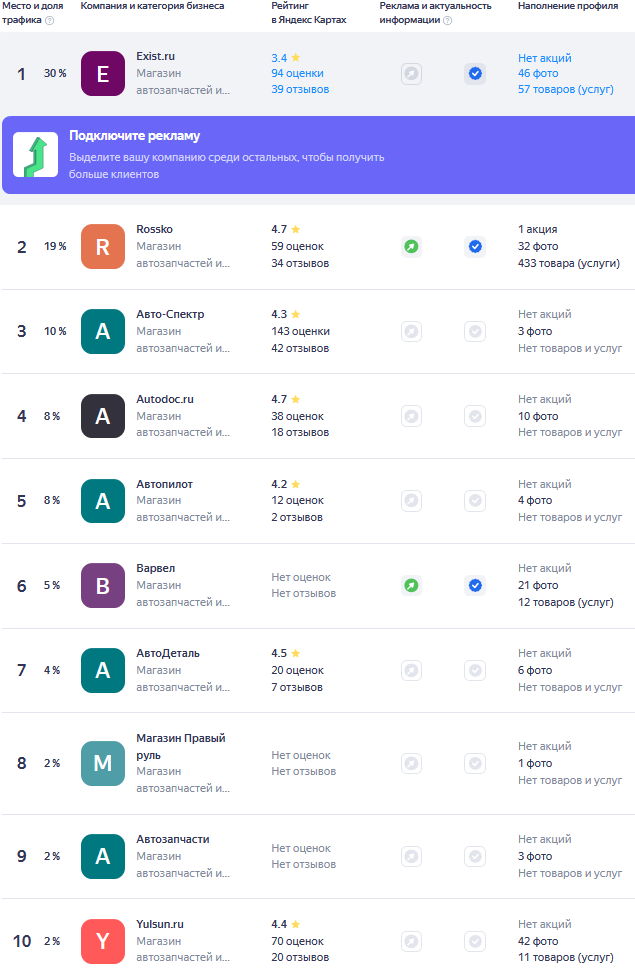
Task: Click the blue verified checkmark for Rossko
Action: [x=476, y=246]
